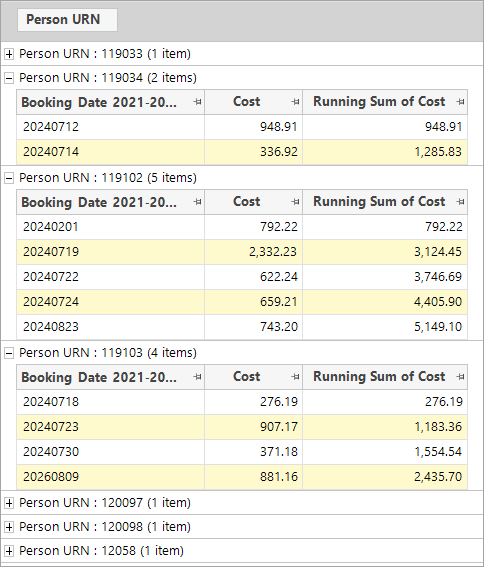Expand Person URN 120097 group
This screenshot has width=484, height=567.
(x=9, y=503)
